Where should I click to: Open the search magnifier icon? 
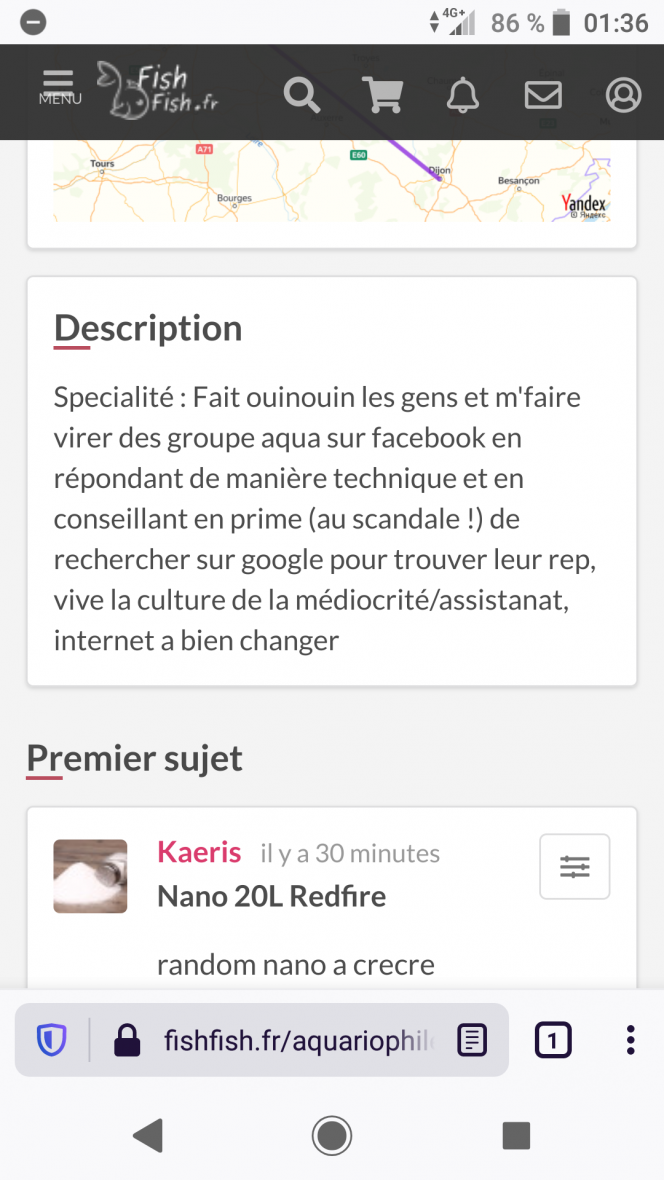tap(302, 95)
